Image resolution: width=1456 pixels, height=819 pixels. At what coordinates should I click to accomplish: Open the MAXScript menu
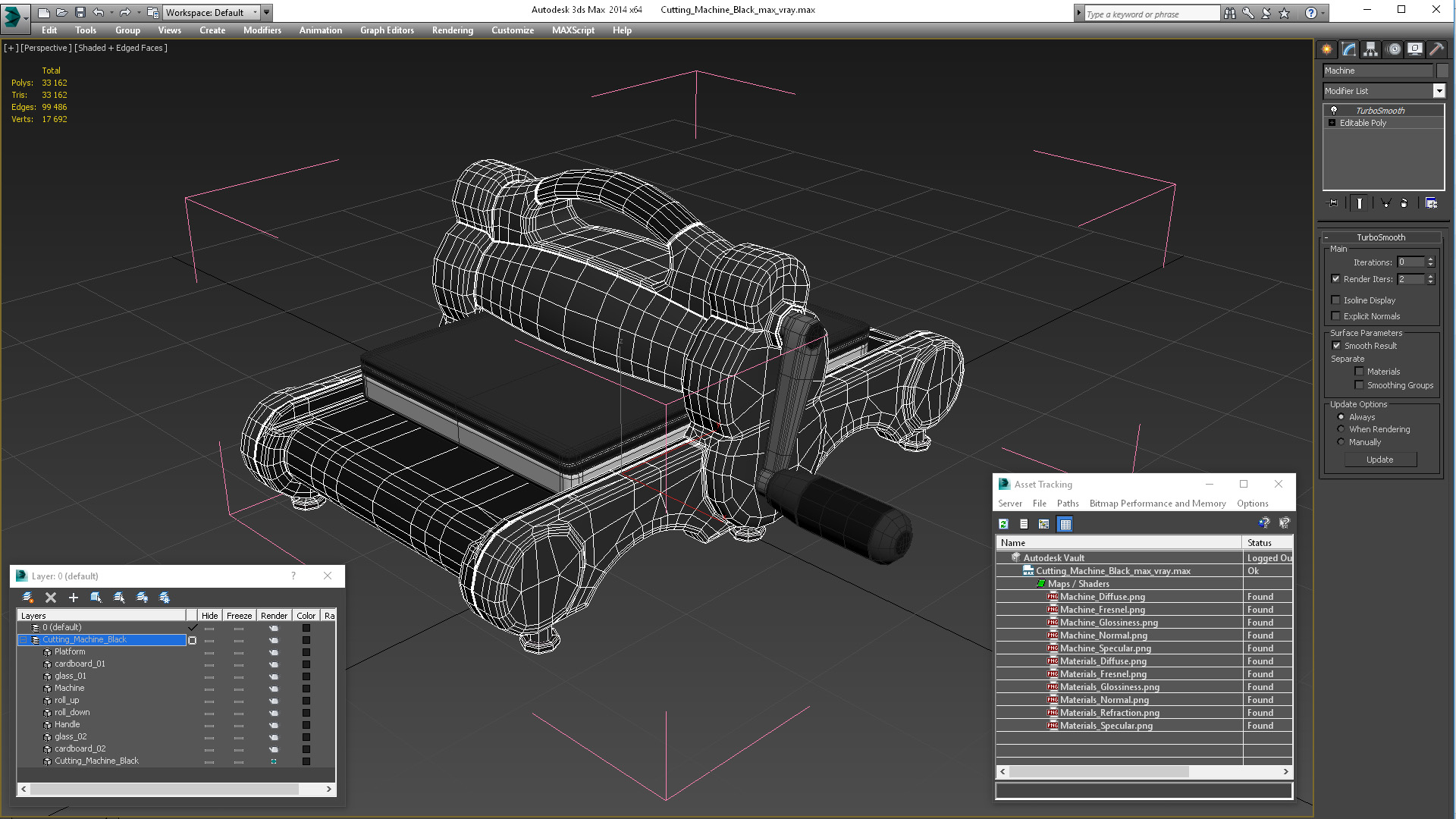(x=573, y=30)
